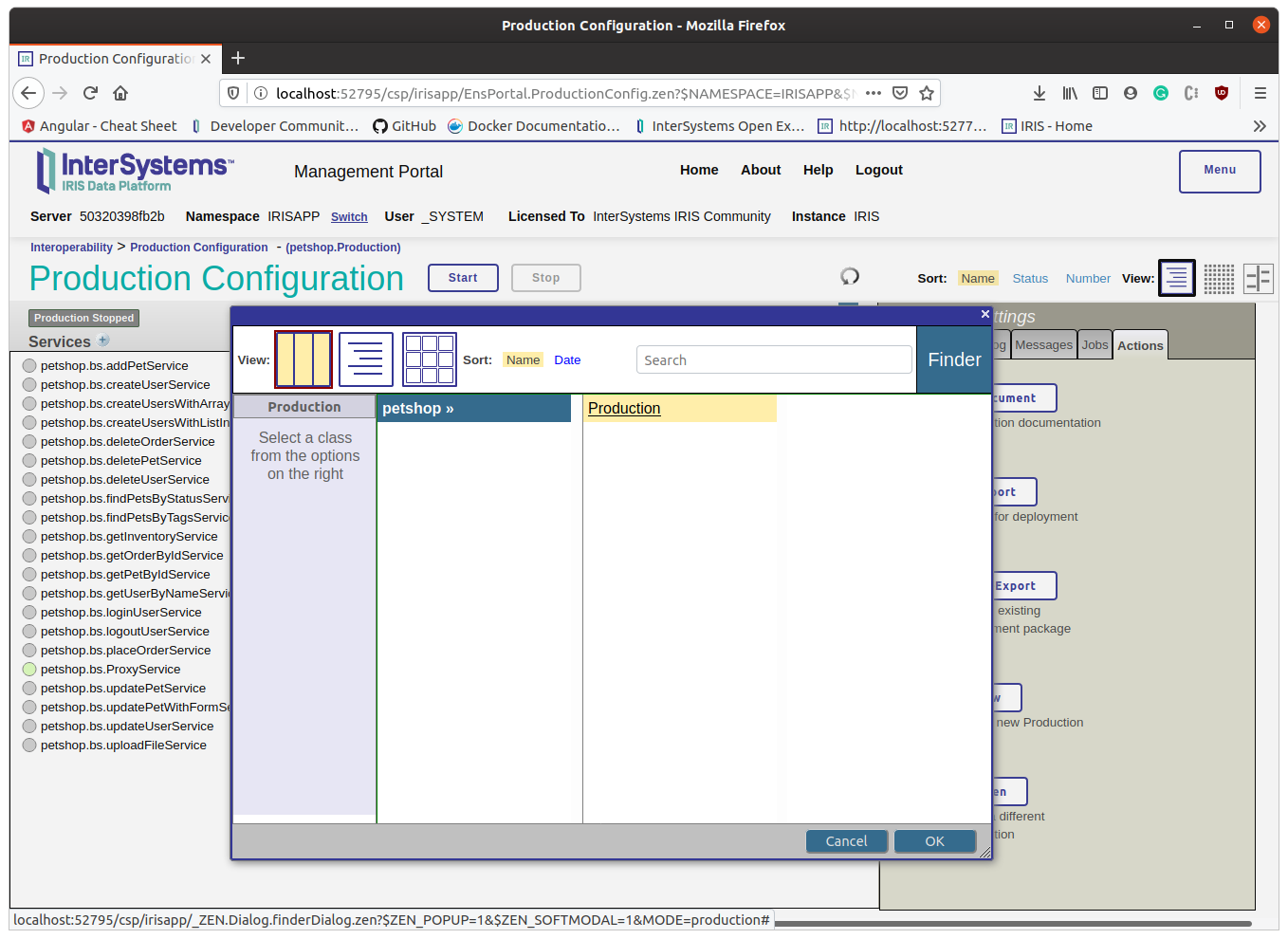The height and width of the screenshot is (939, 1288).
Task: Close the Production Configuration tab
Action: 206,59
